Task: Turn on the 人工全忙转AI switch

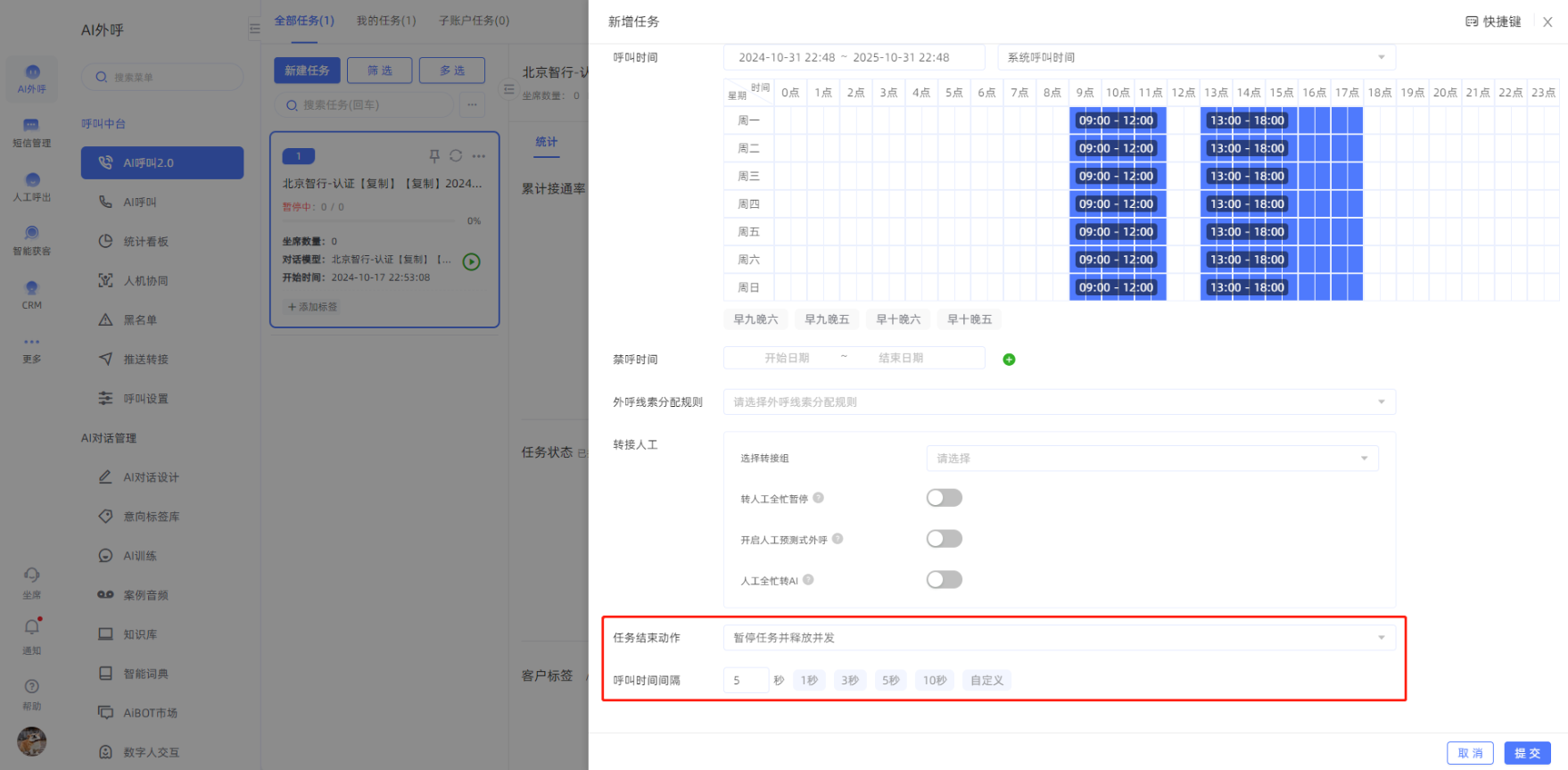Action: tap(944, 580)
